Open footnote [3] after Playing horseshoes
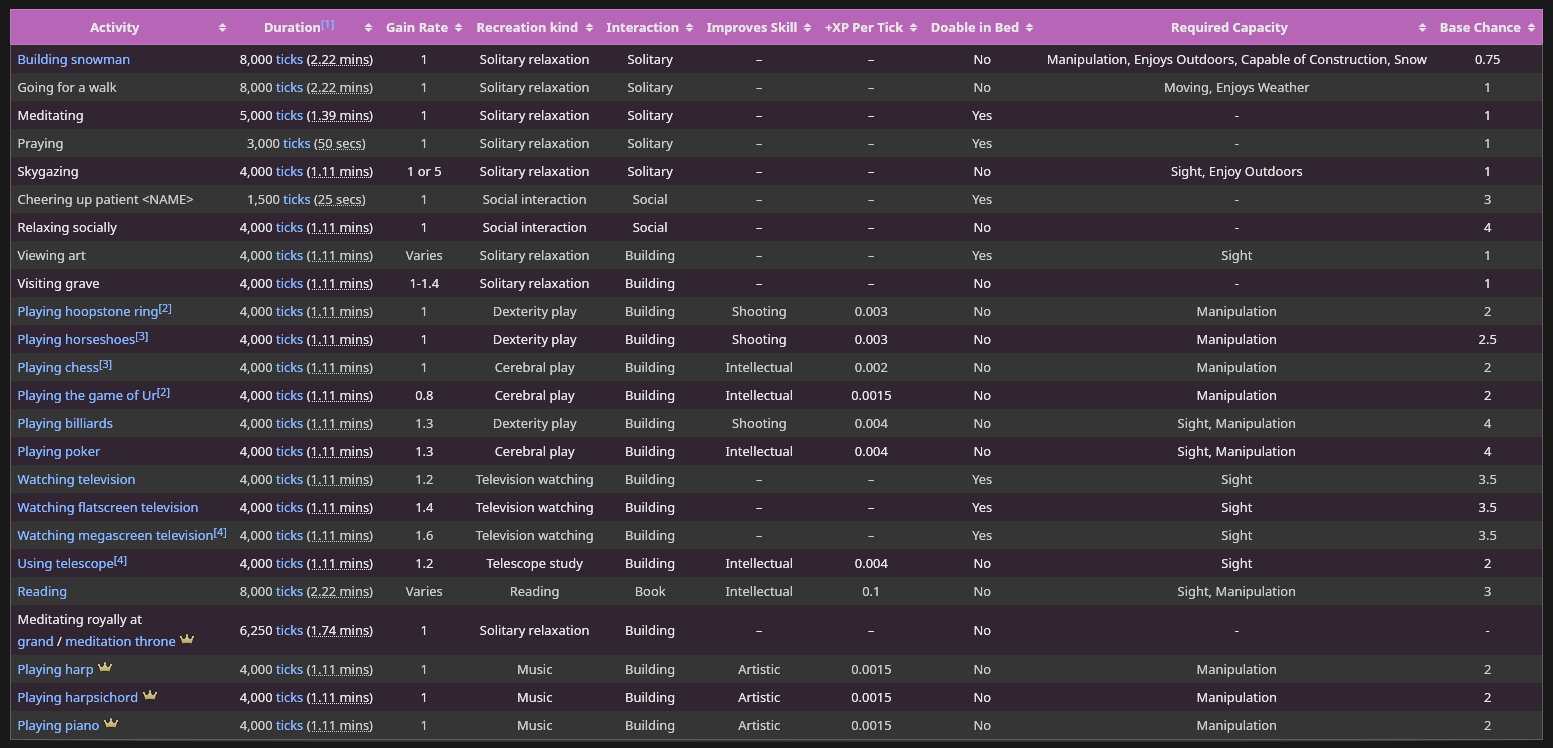Image resolution: width=1553 pixels, height=748 pixels. [x=142, y=336]
